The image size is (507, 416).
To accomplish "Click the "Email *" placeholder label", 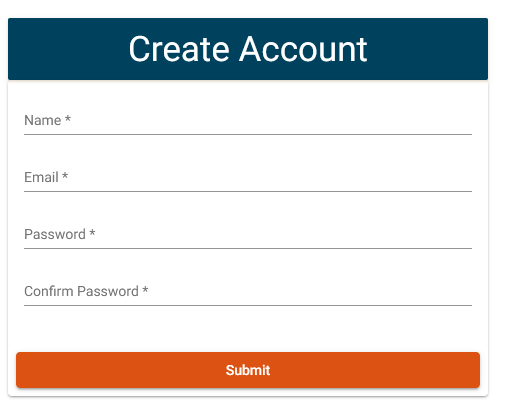I will (x=46, y=177).
